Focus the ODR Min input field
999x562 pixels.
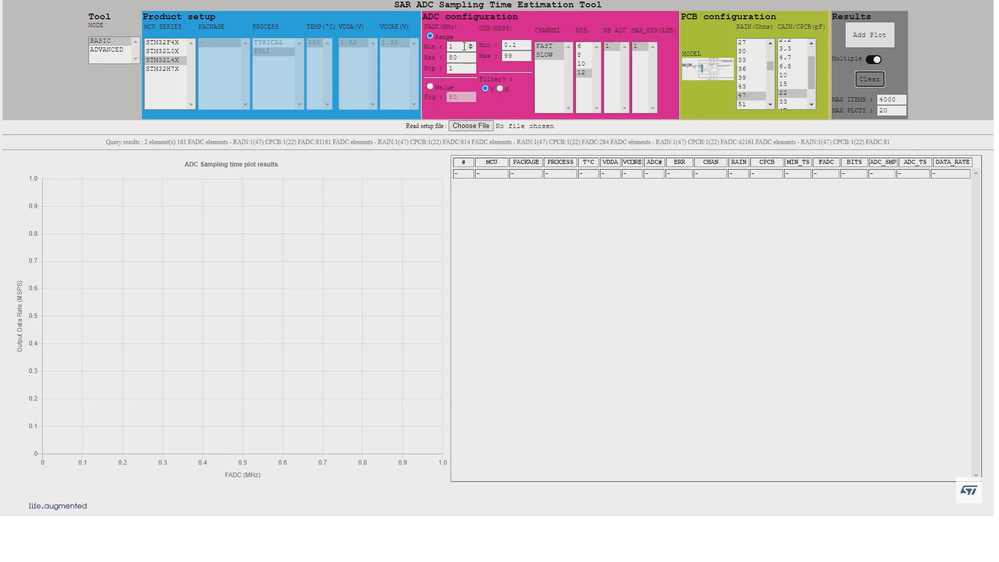click(x=516, y=45)
